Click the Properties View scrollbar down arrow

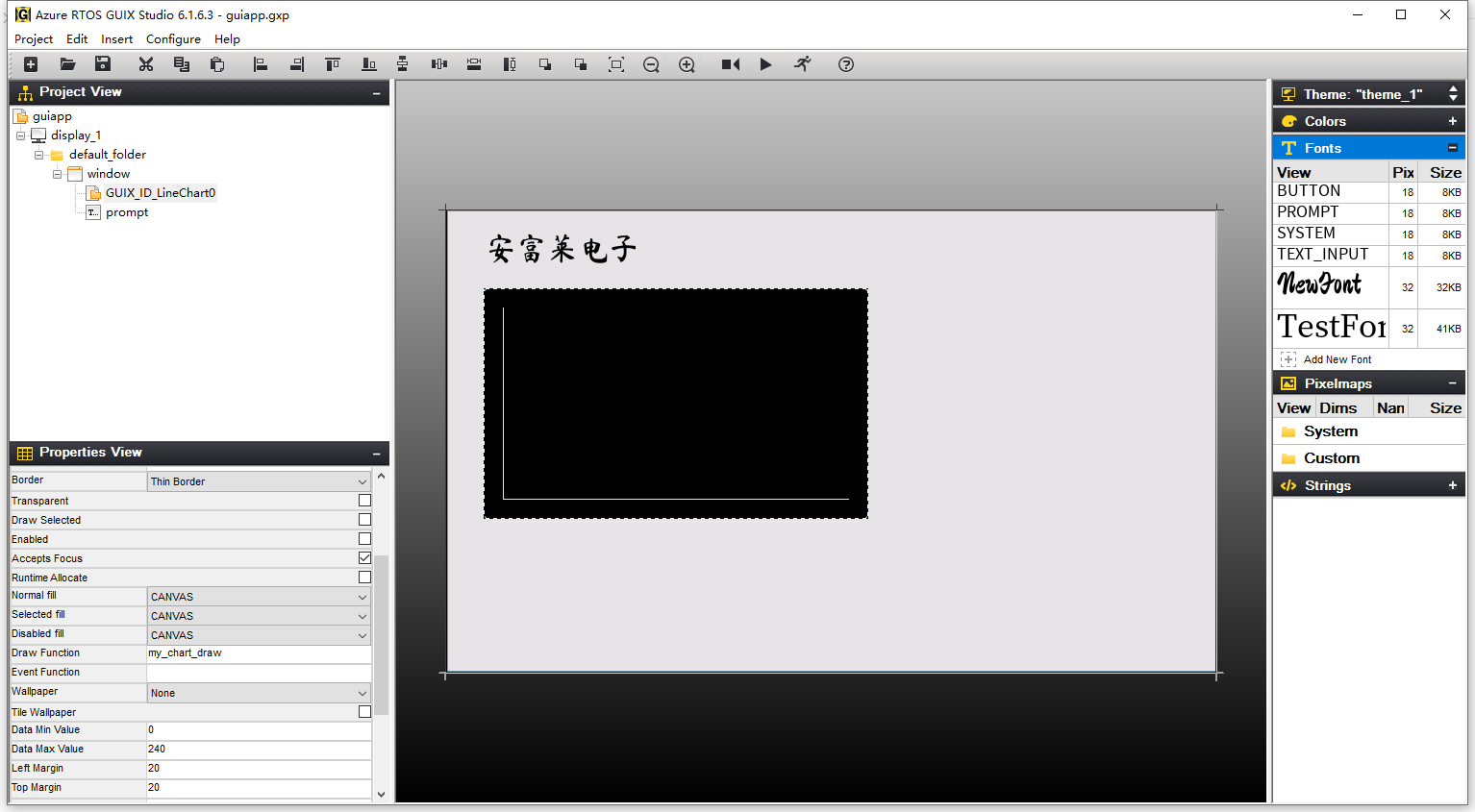pos(381,794)
